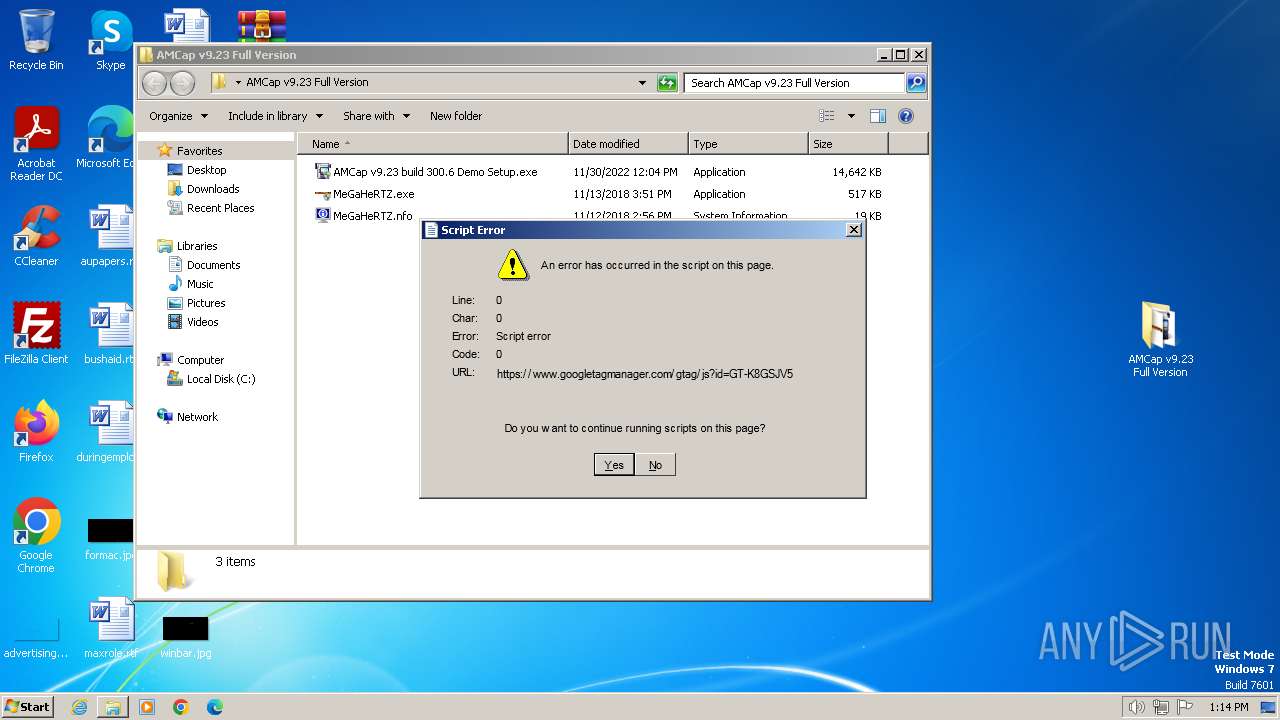The height and width of the screenshot is (720, 1280).
Task: Open the Include in library dropdown
Action: [275, 116]
